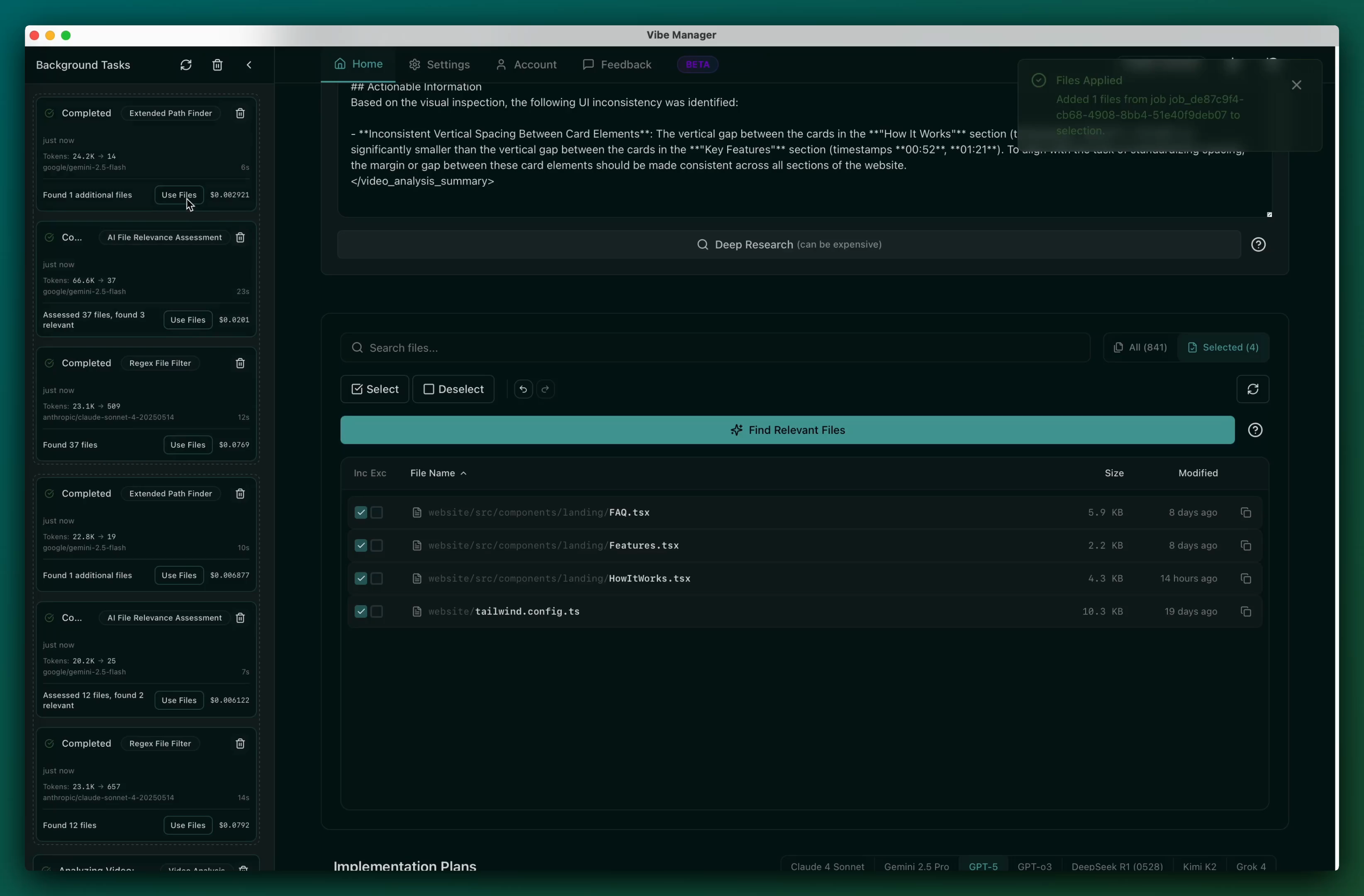
Task: Use Files from the Found 37 files job
Action: point(188,445)
